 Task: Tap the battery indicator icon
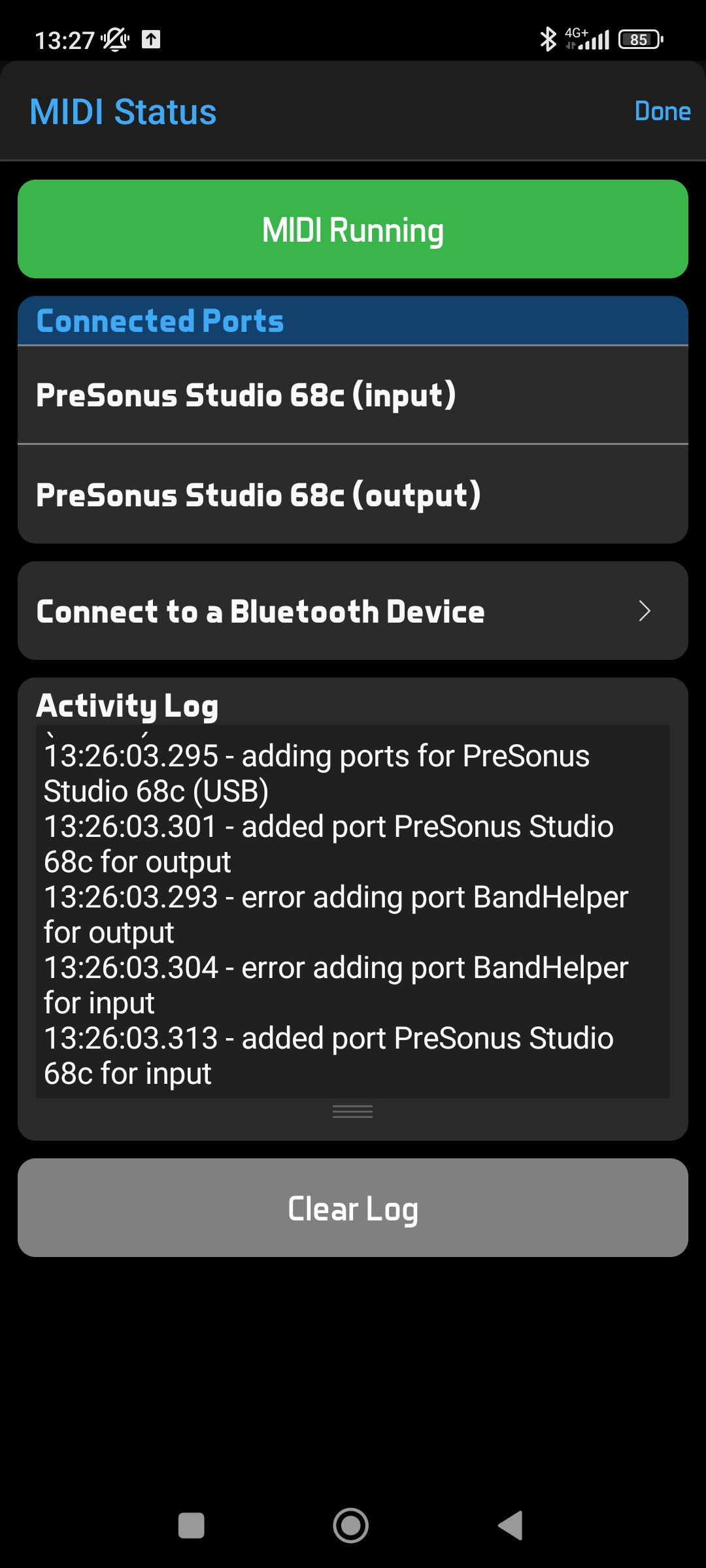click(x=641, y=39)
